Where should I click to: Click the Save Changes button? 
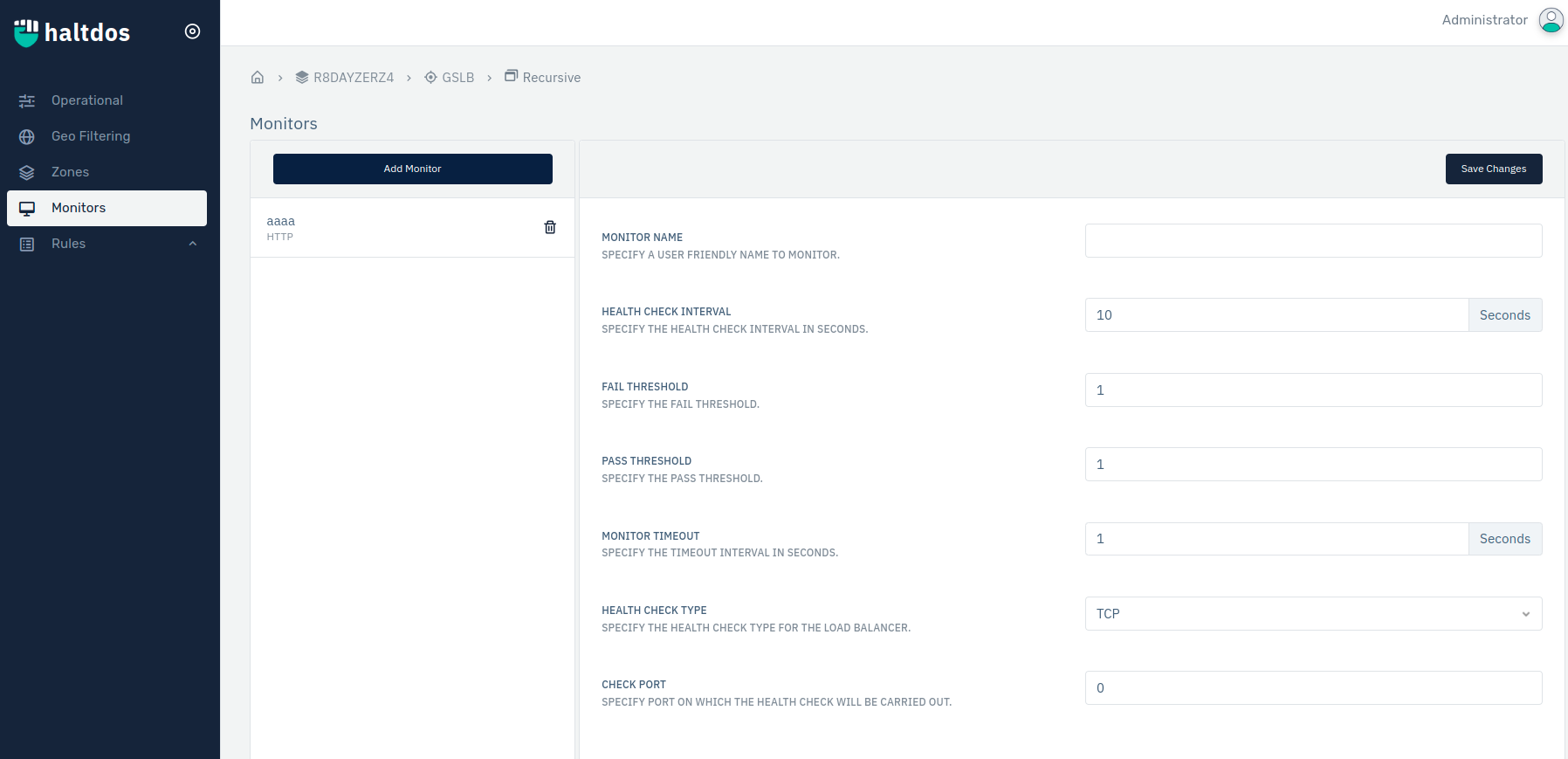coord(1493,169)
